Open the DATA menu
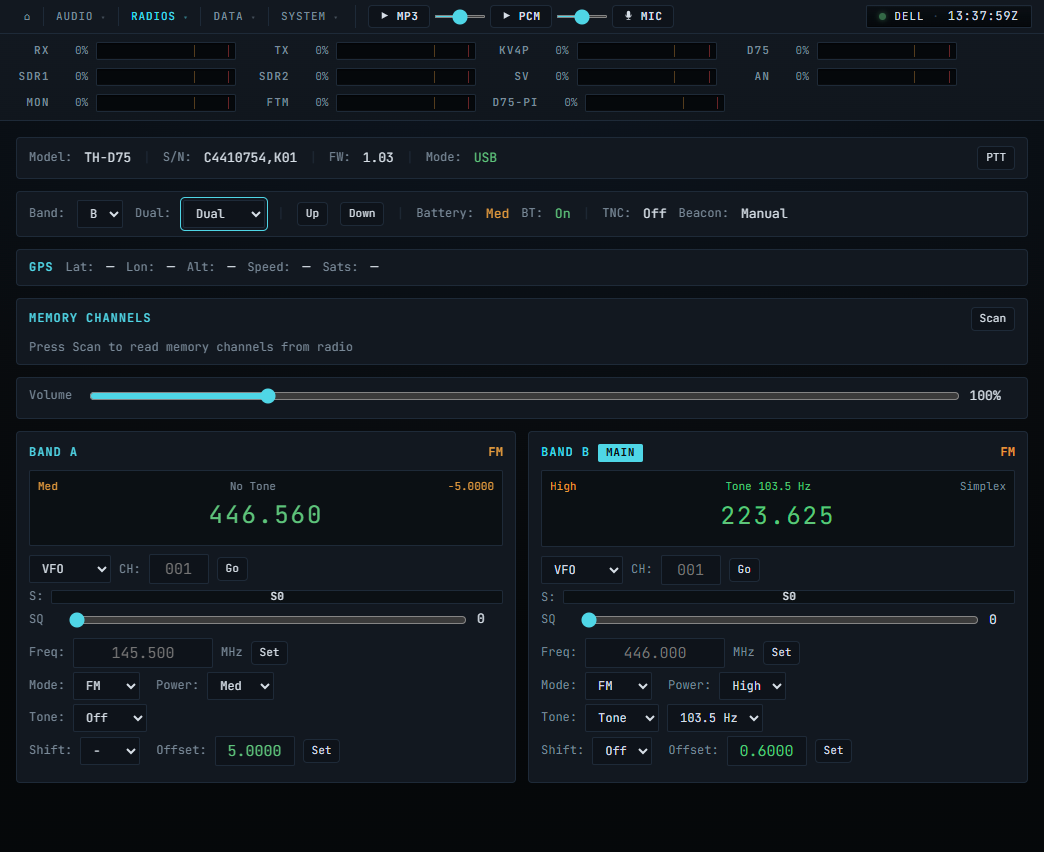Viewport: 1044px width, 852px height. tap(234, 16)
